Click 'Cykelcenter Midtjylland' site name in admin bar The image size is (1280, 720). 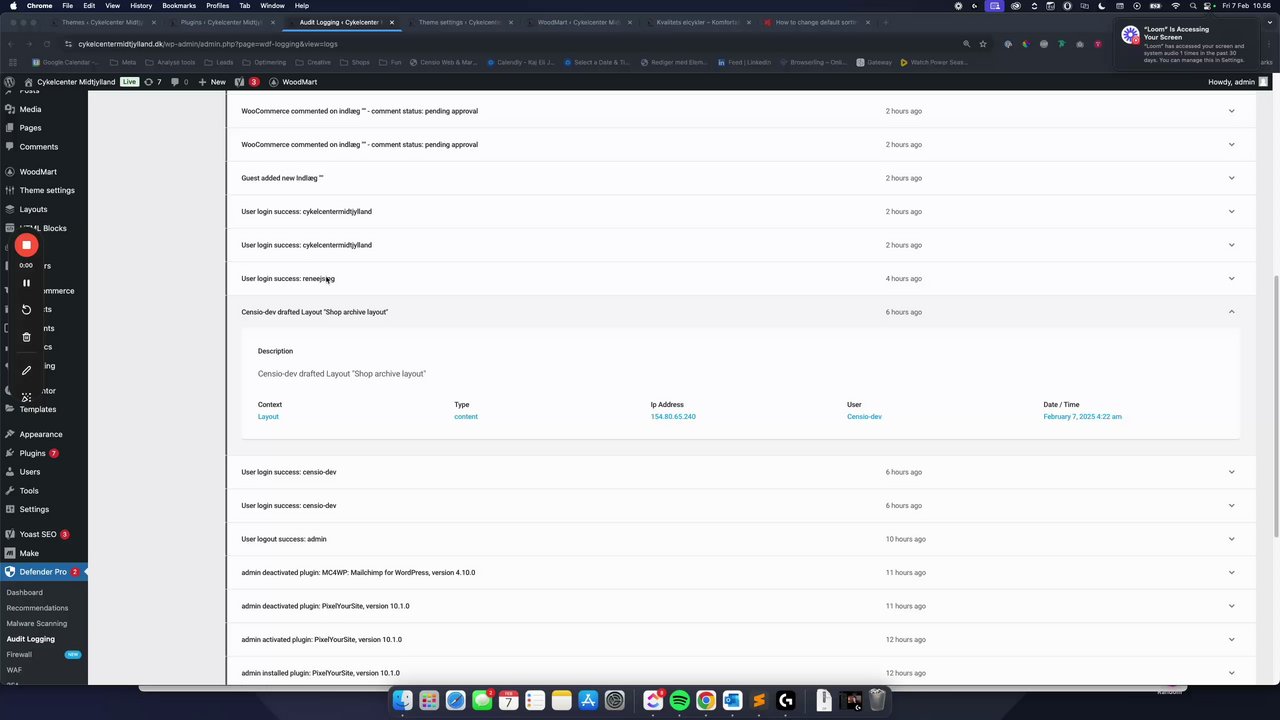(x=70, y=82)
